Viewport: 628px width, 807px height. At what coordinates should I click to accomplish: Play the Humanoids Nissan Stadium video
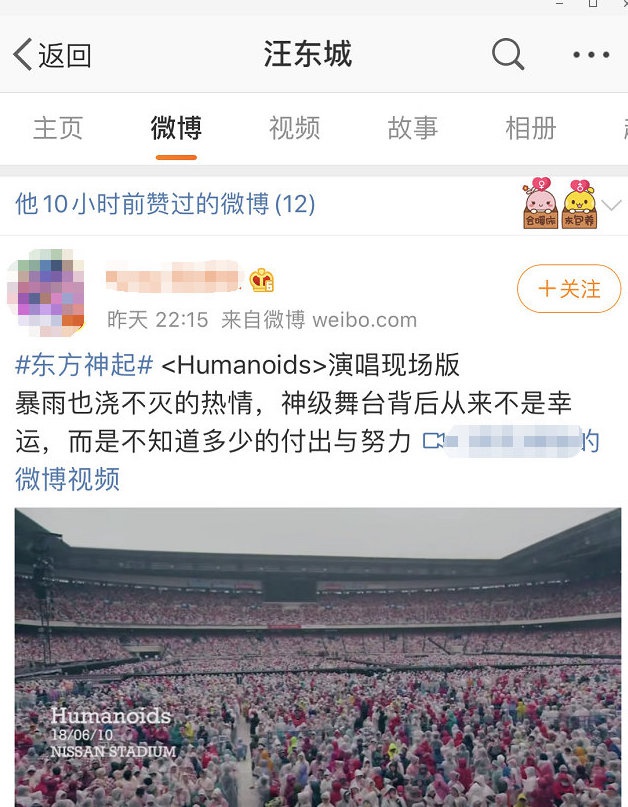point(318,657)
